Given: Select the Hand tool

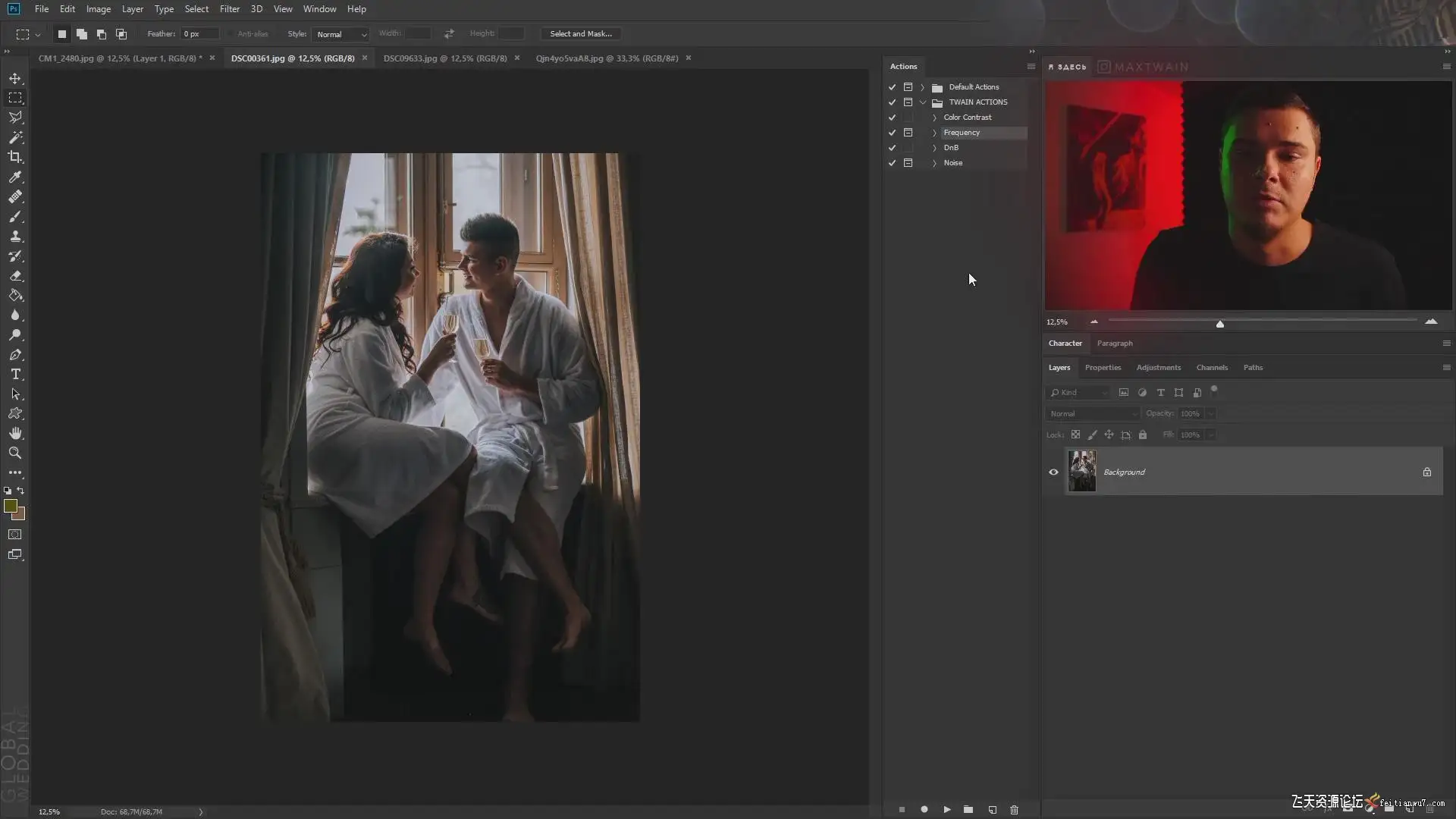Looking at the screenshot, I should click(x=15, y=433).
